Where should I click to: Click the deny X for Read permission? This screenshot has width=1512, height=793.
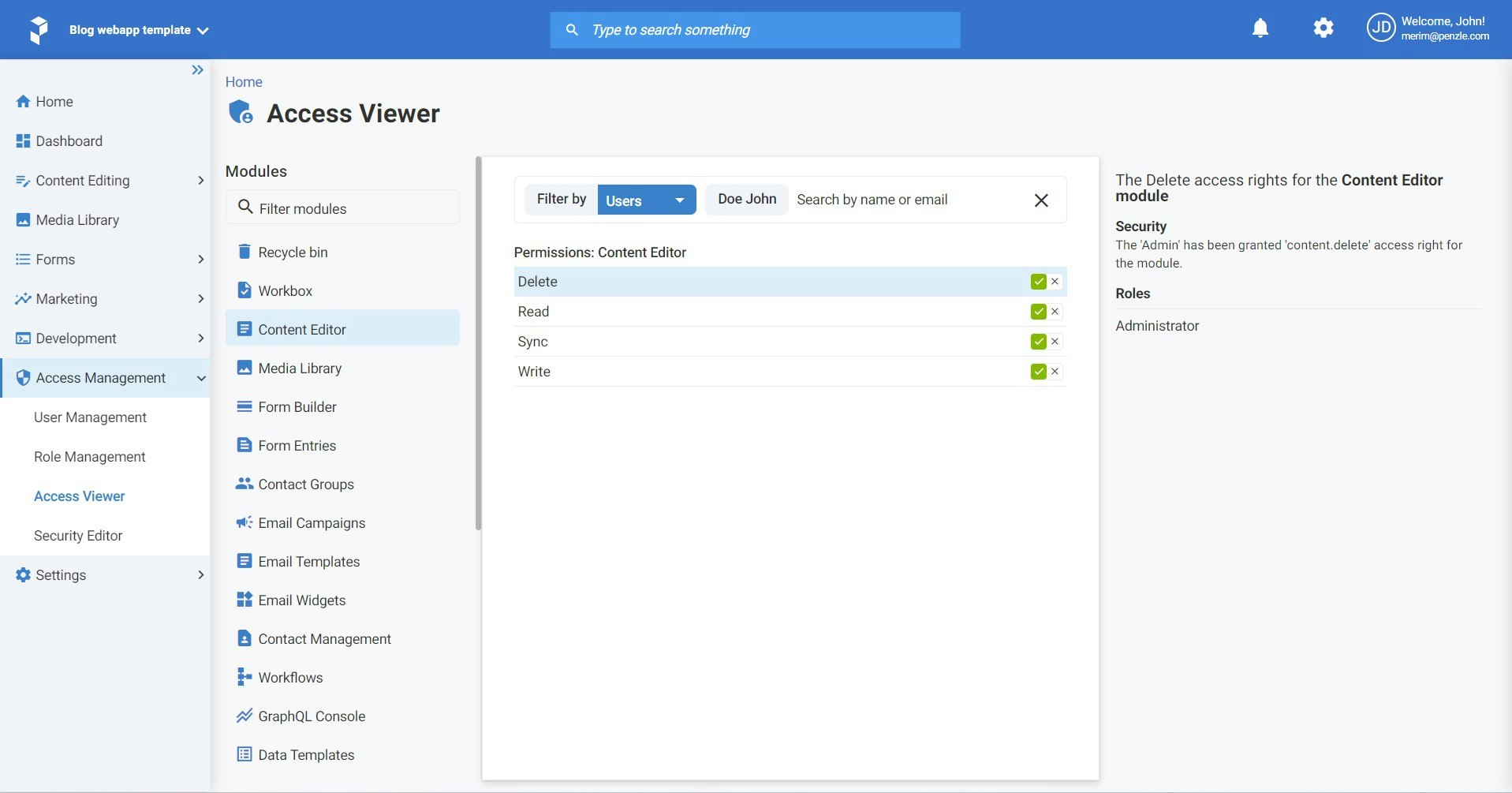[x=1055, y=312]
